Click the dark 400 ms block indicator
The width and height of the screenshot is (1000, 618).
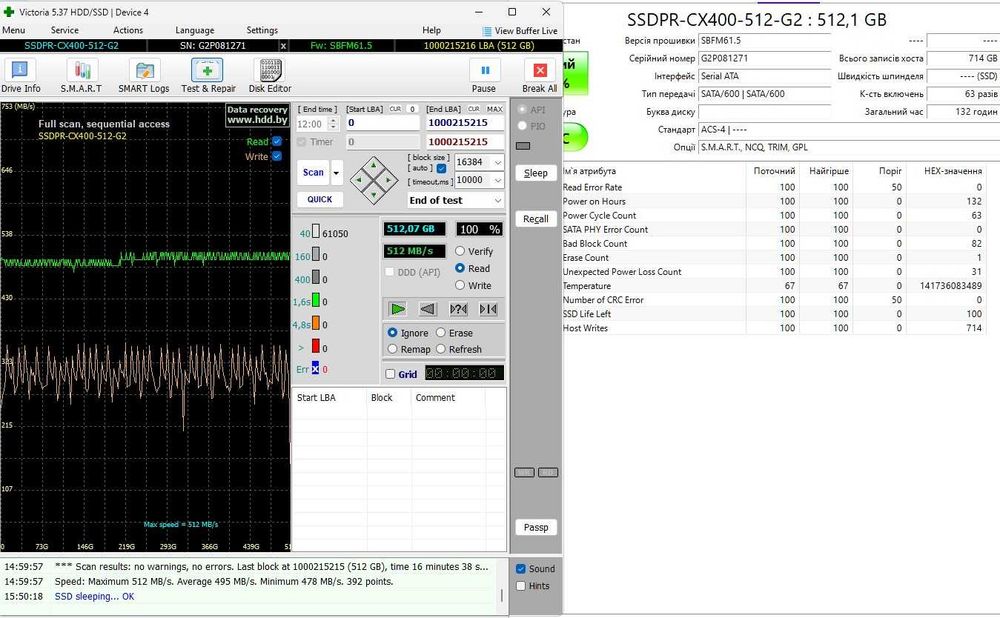[x=316, y=278]
